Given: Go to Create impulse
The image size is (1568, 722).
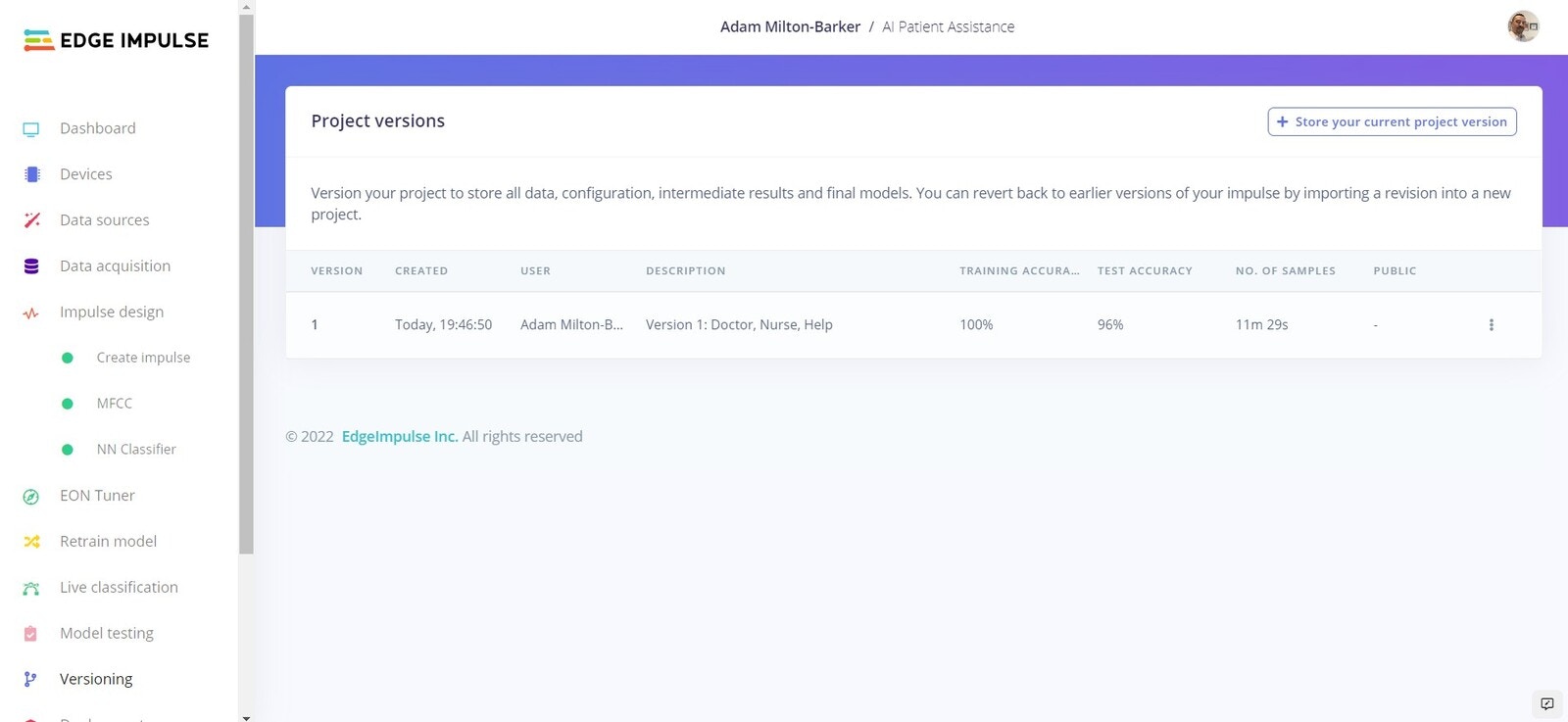Looking at the screenshot, I should click(x=143, y=358).
